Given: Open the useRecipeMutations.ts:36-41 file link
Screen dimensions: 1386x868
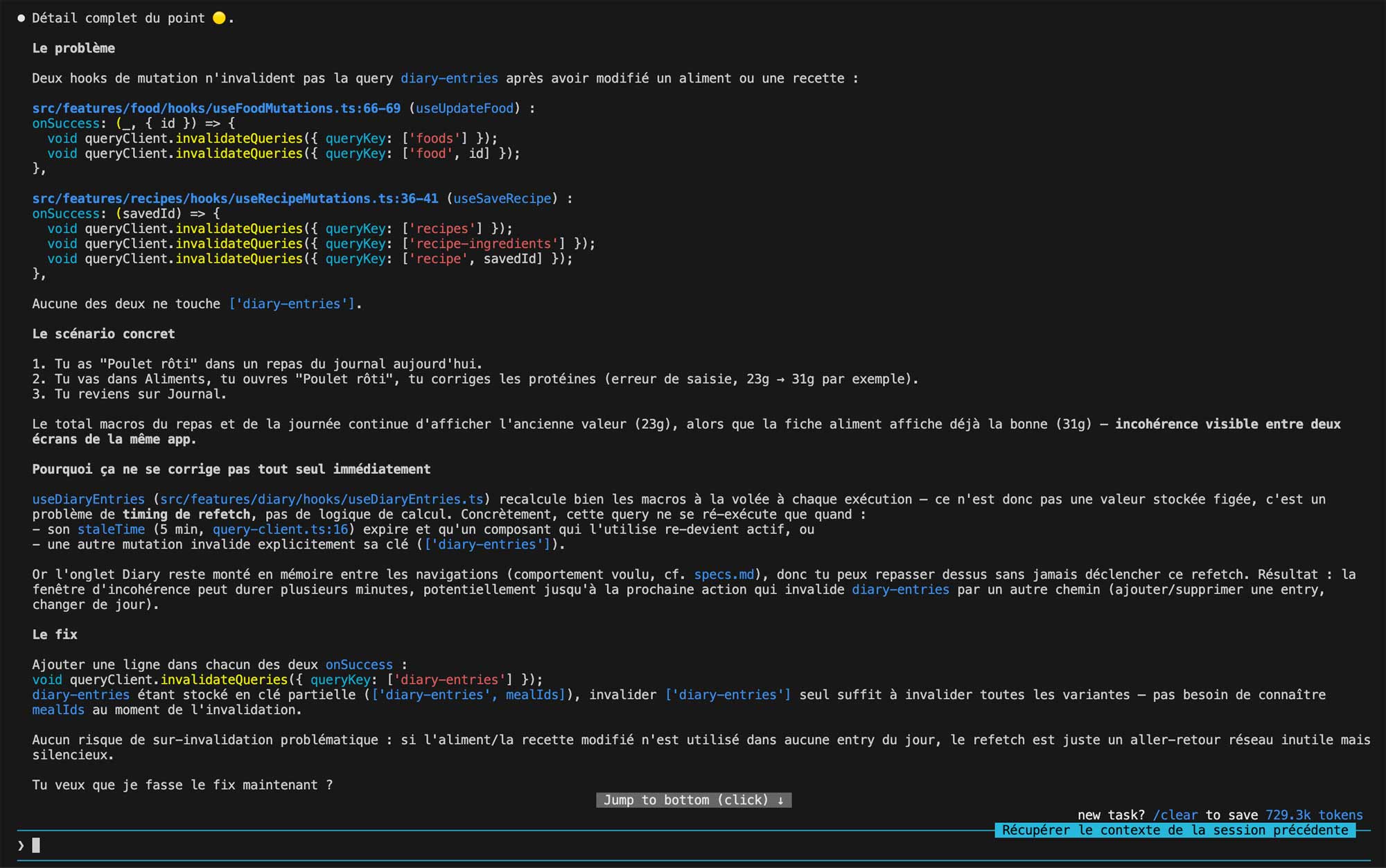Looking at the screenshot, I should tap(235, 198).
